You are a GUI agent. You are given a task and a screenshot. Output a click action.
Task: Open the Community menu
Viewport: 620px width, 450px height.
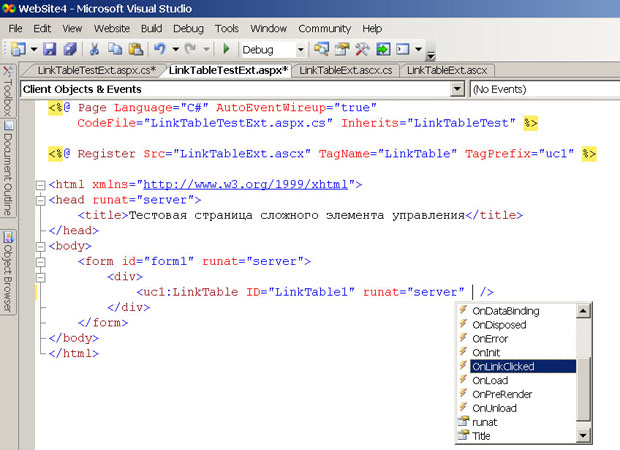coord(325,28)
